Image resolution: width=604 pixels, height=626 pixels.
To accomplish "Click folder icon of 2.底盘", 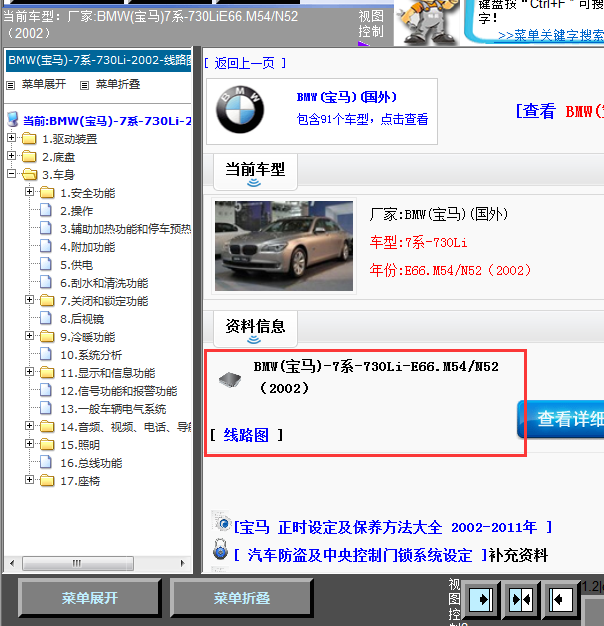I will tap(29, 156).
